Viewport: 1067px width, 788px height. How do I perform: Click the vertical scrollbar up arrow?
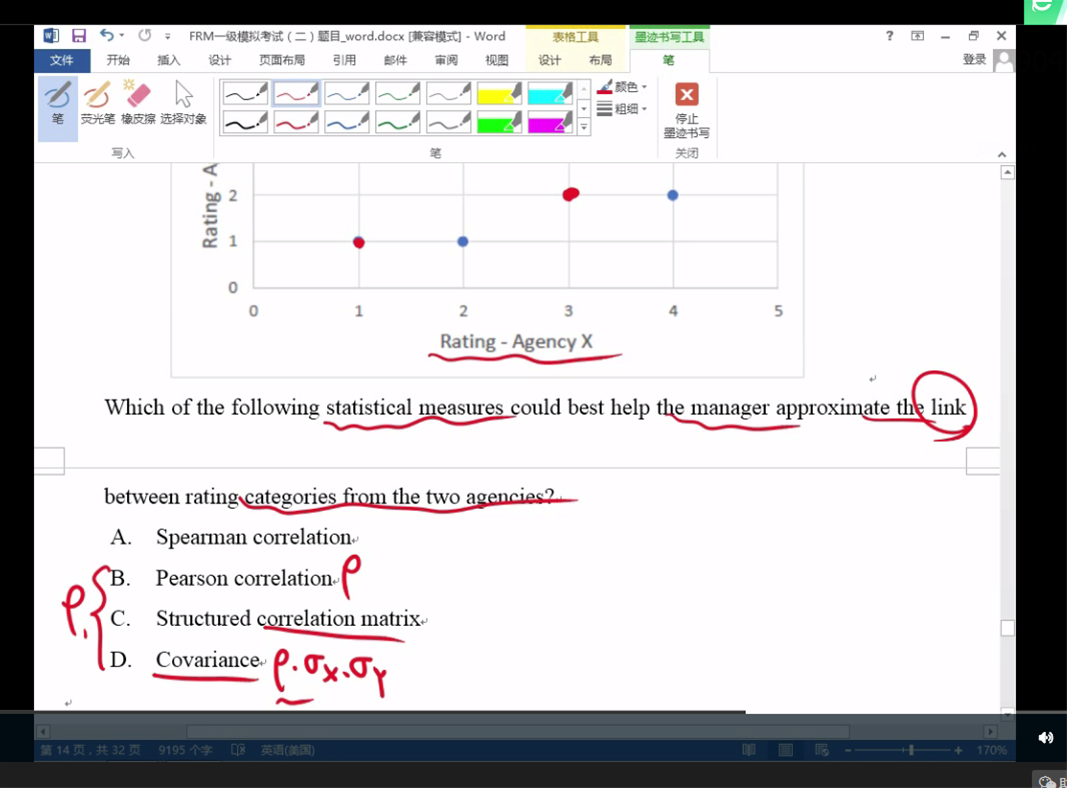[x=1007, y=173]
